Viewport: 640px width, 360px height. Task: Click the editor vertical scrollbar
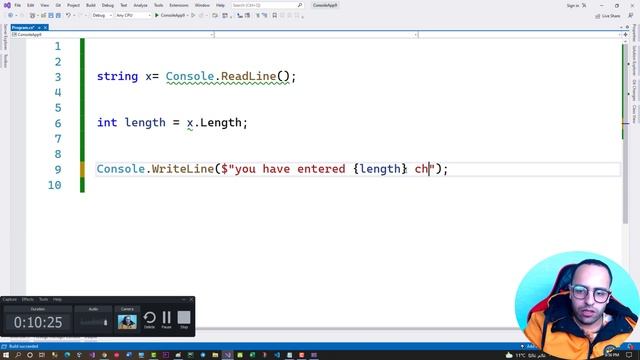click(x=625, y=133)
